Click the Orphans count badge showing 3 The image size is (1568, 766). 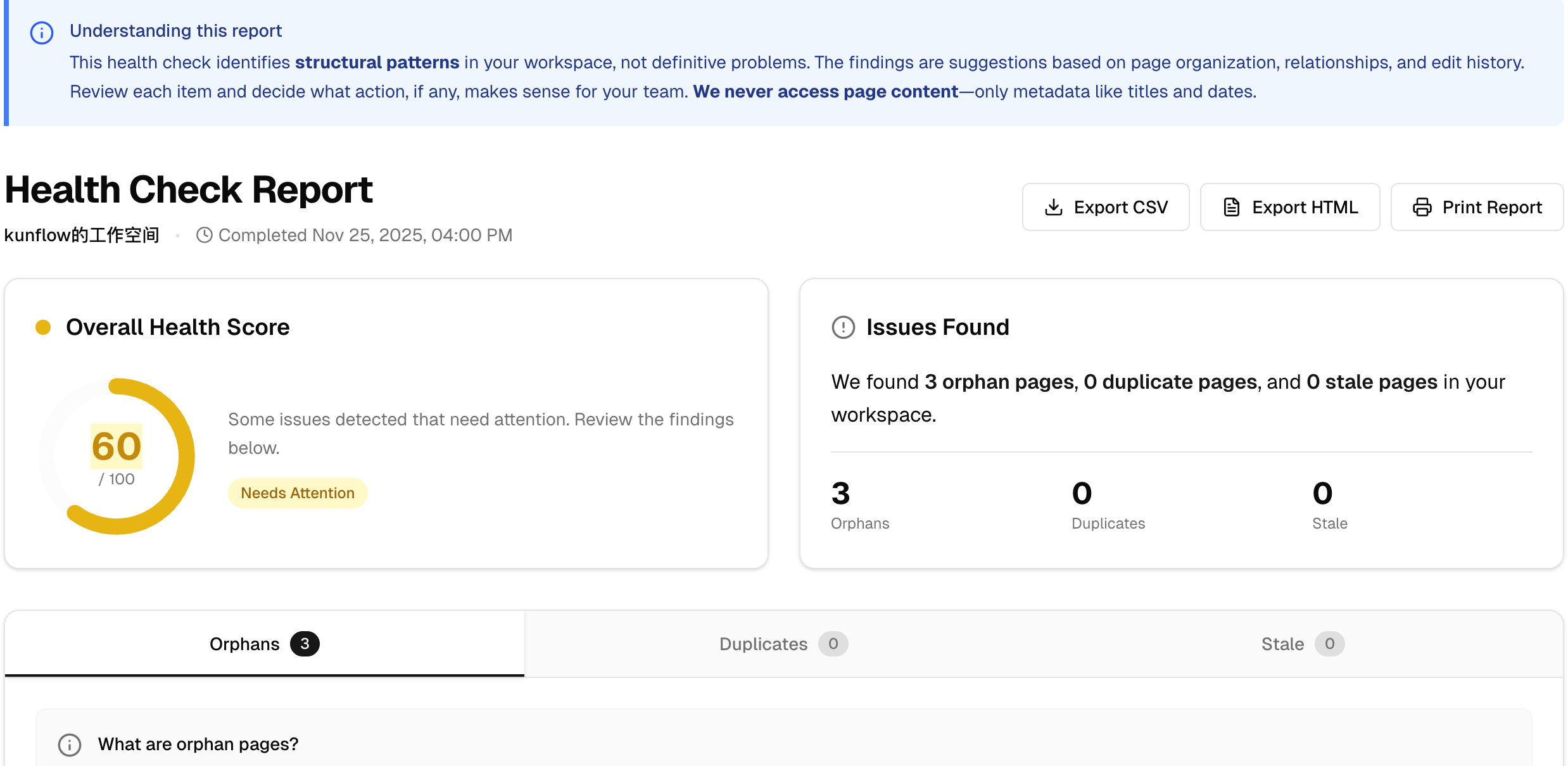306,644
